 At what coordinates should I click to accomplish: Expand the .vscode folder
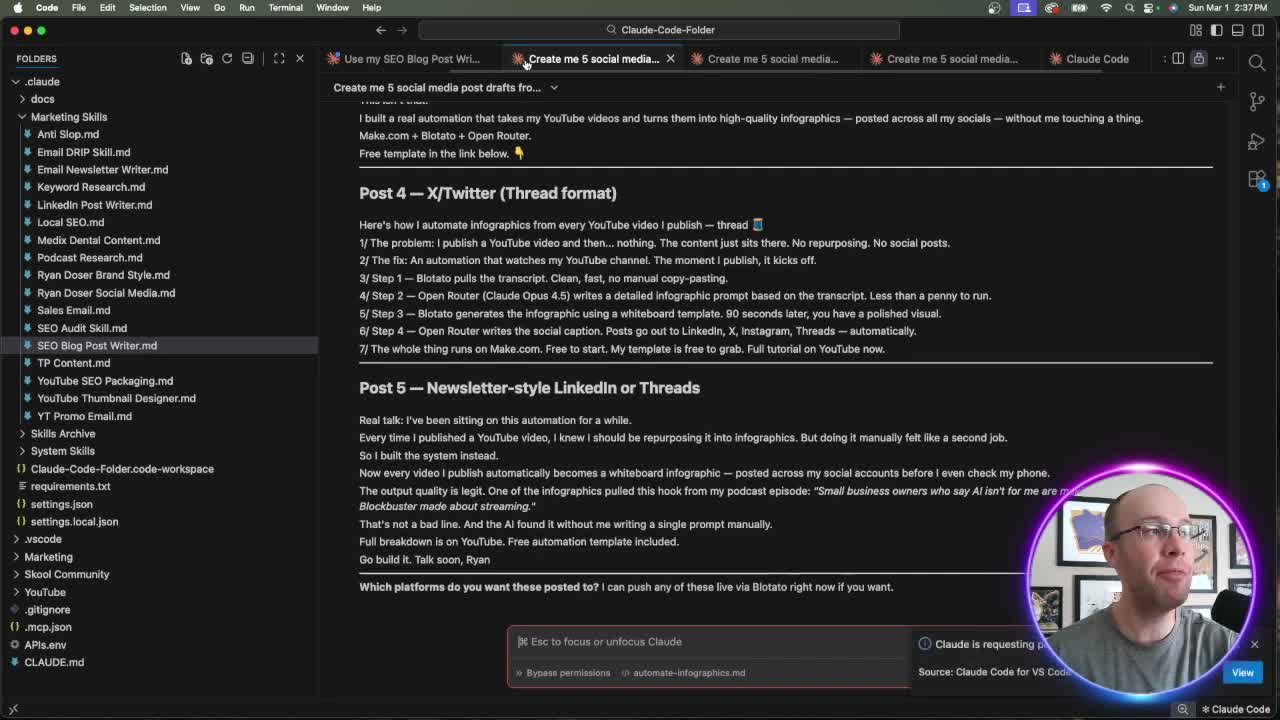pos(42,539)
